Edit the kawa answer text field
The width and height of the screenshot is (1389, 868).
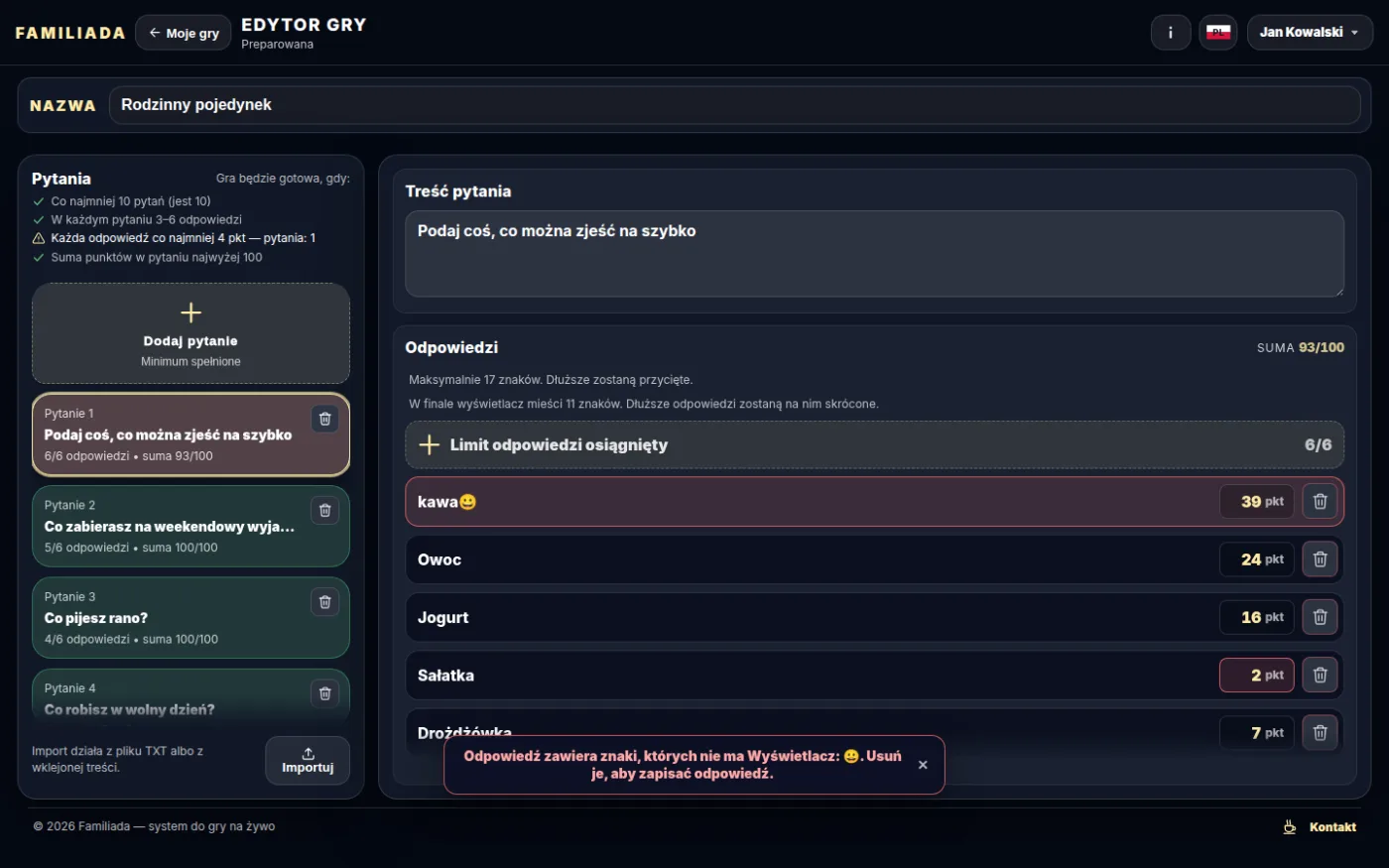click(814, 502)
